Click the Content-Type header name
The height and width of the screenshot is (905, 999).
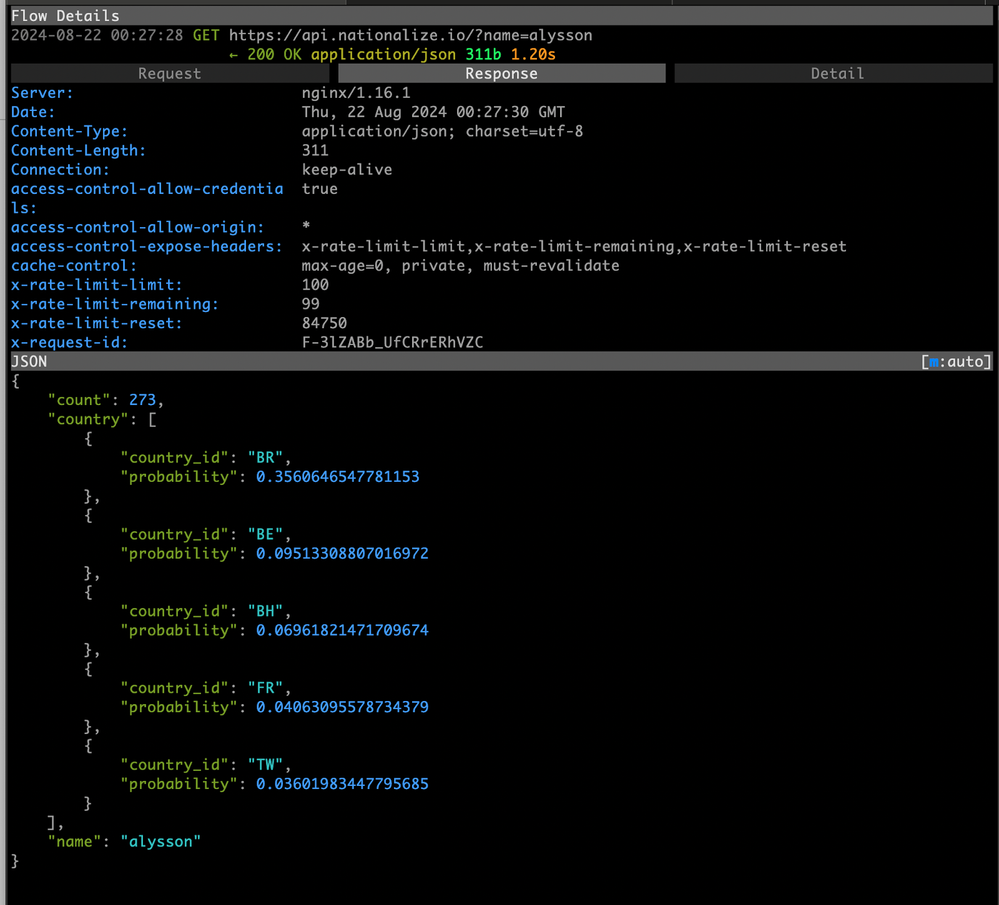click(69, 131)
